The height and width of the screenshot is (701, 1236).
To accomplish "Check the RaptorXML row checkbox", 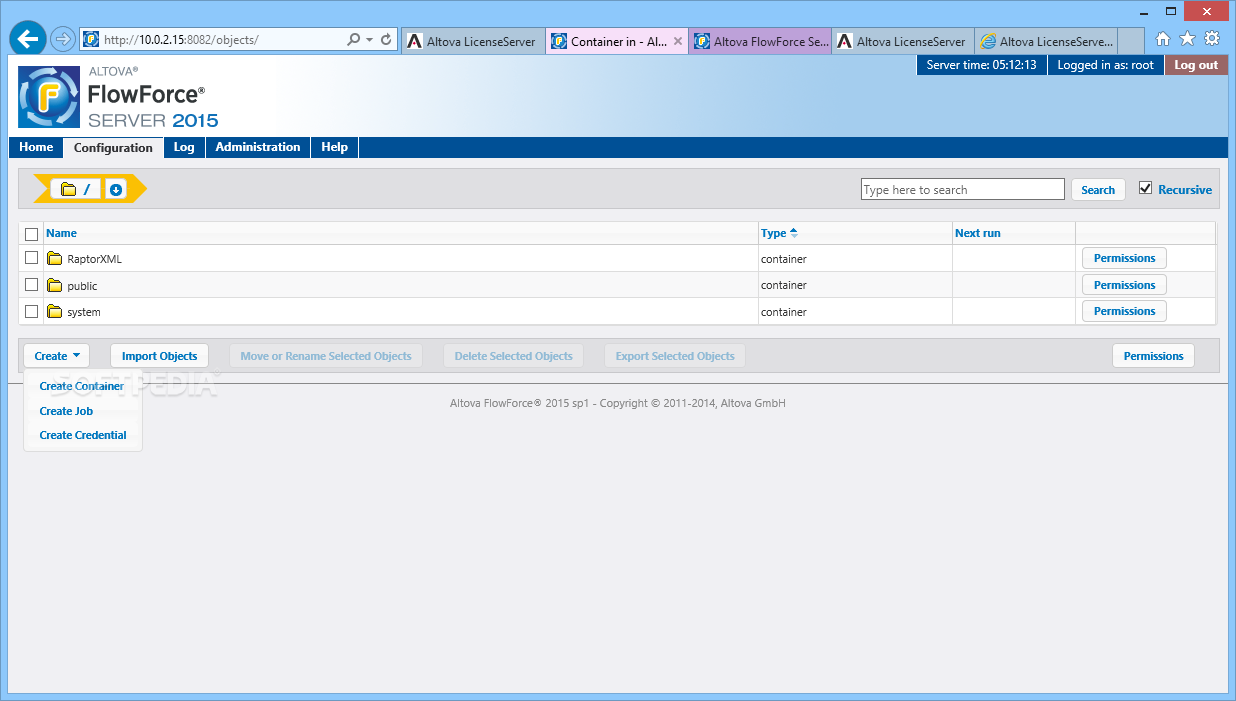I will pos(31,258).
